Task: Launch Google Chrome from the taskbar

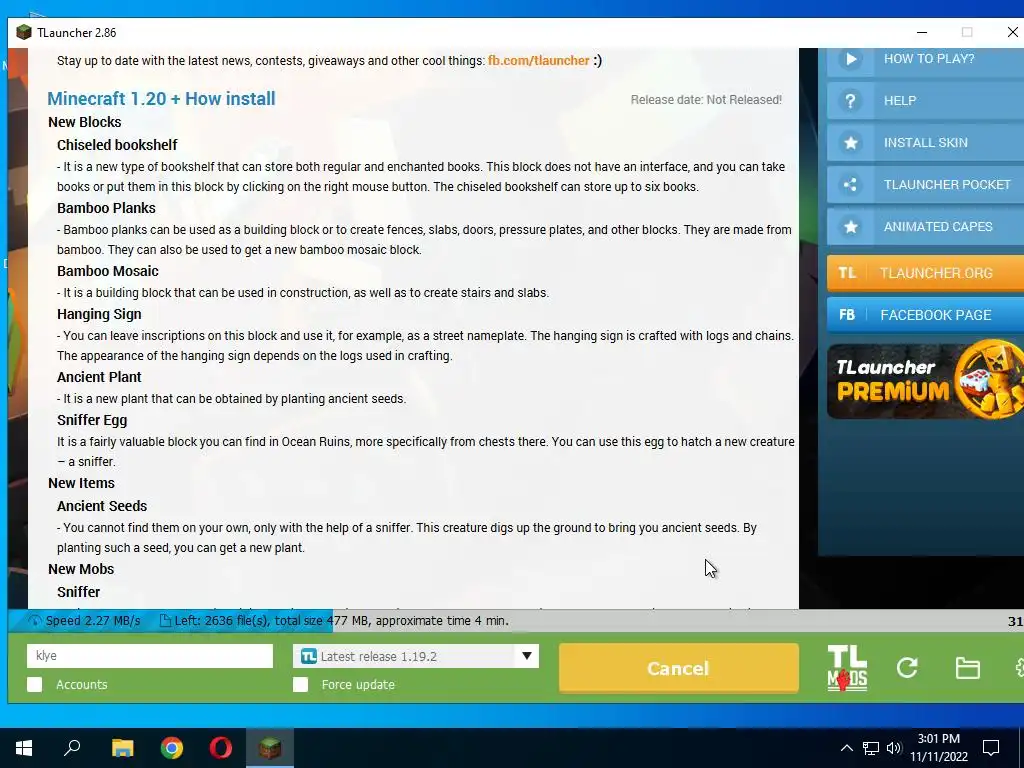Action: tap(172, 748)
